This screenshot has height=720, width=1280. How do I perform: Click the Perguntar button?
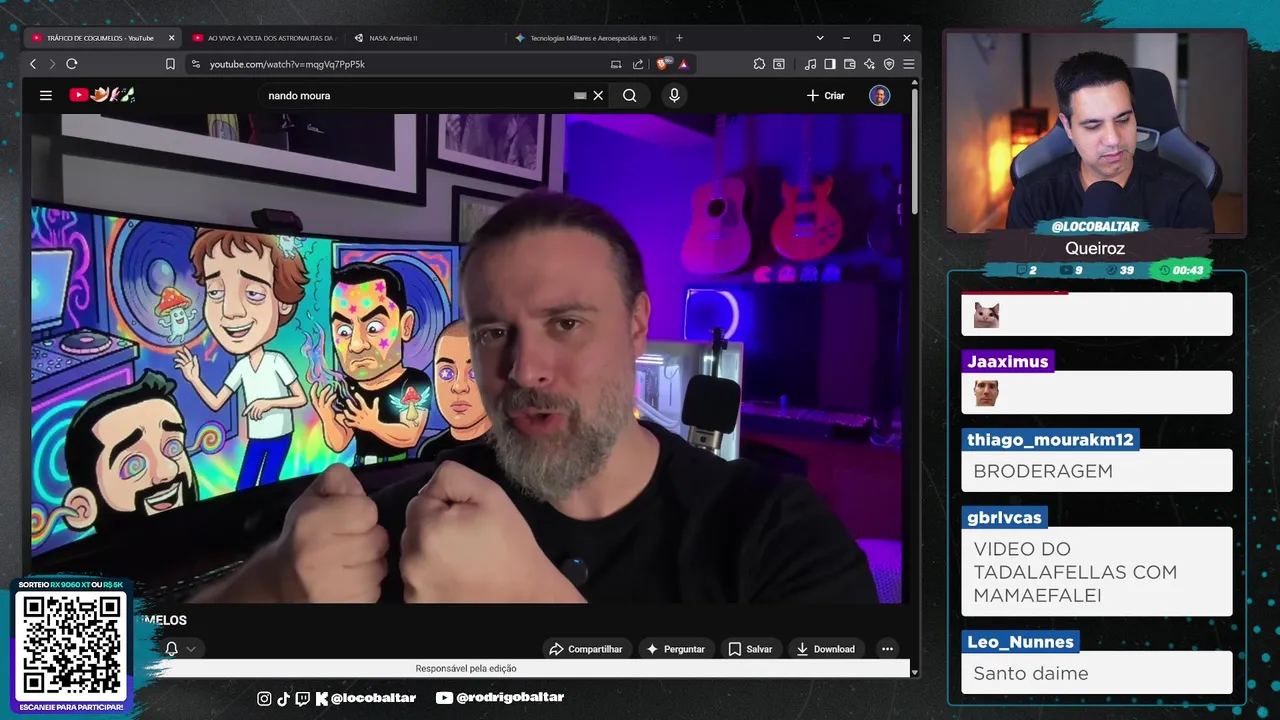coord(675,649)
